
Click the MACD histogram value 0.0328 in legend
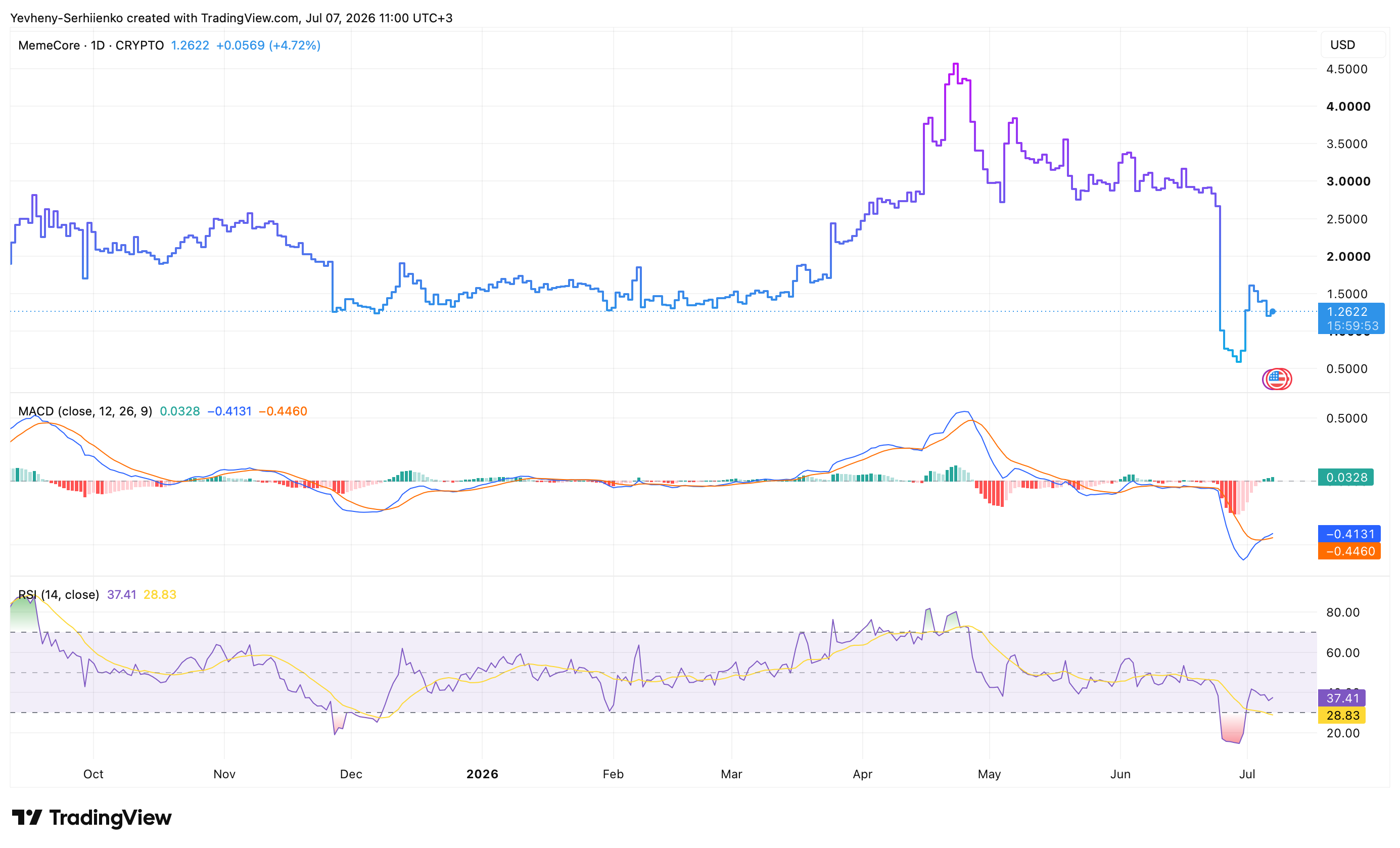click(x=179, y=411)
